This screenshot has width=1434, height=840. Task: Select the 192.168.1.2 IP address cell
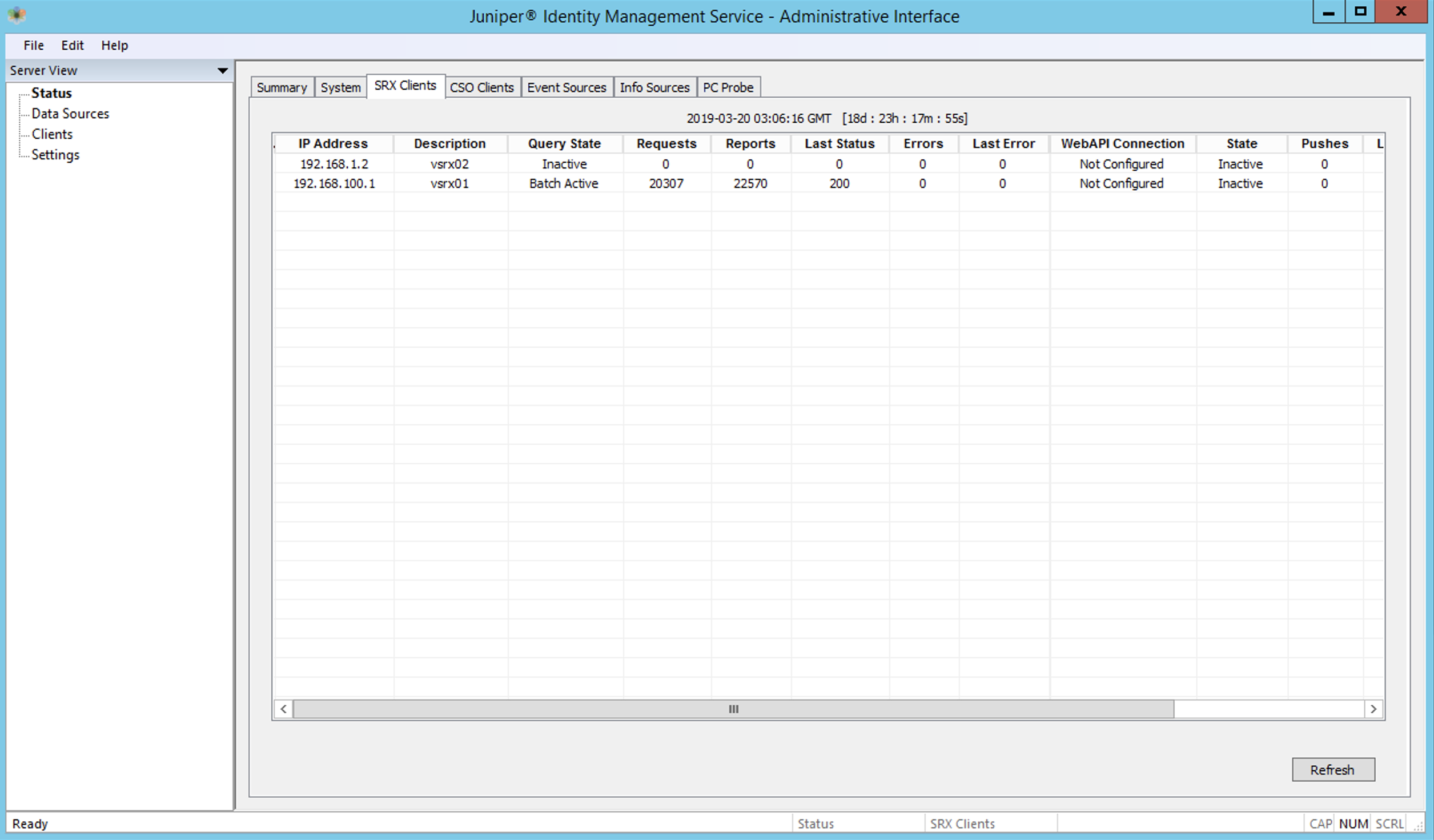coord(334,164)
